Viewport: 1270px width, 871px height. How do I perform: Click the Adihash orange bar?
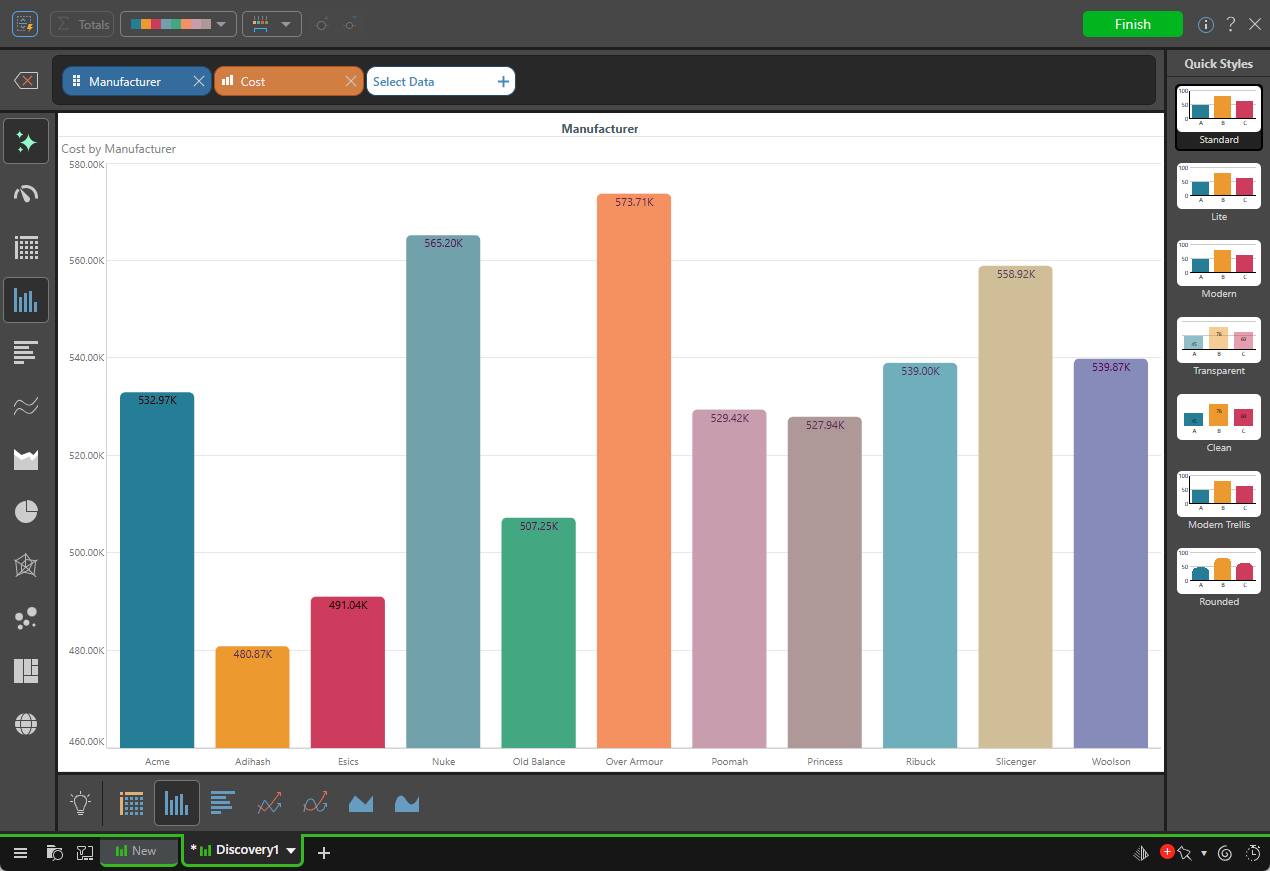point(252,697)
